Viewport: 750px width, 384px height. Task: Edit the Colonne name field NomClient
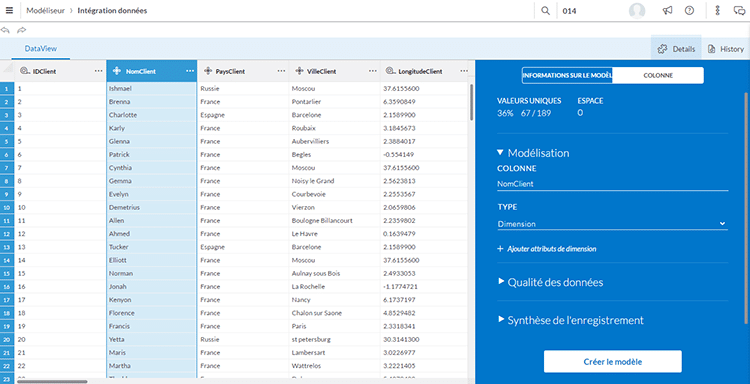pos(612,184)
